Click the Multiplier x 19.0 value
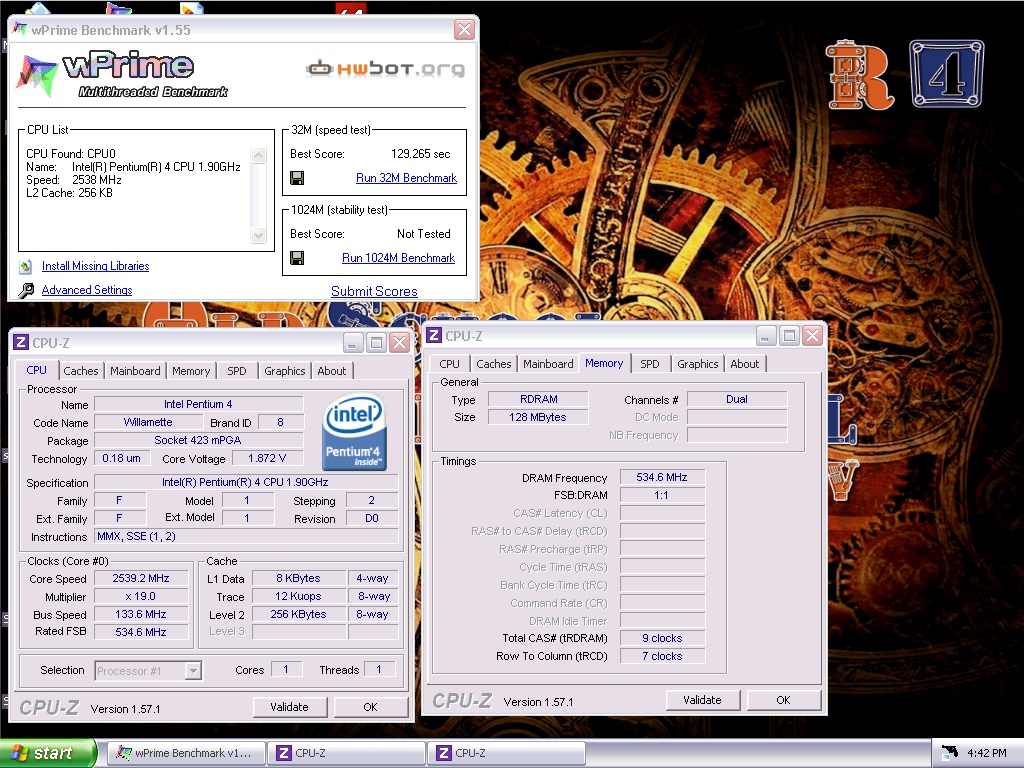Image resolution: width=1024 pixels, height=768 pixels. tap(141, 596)
